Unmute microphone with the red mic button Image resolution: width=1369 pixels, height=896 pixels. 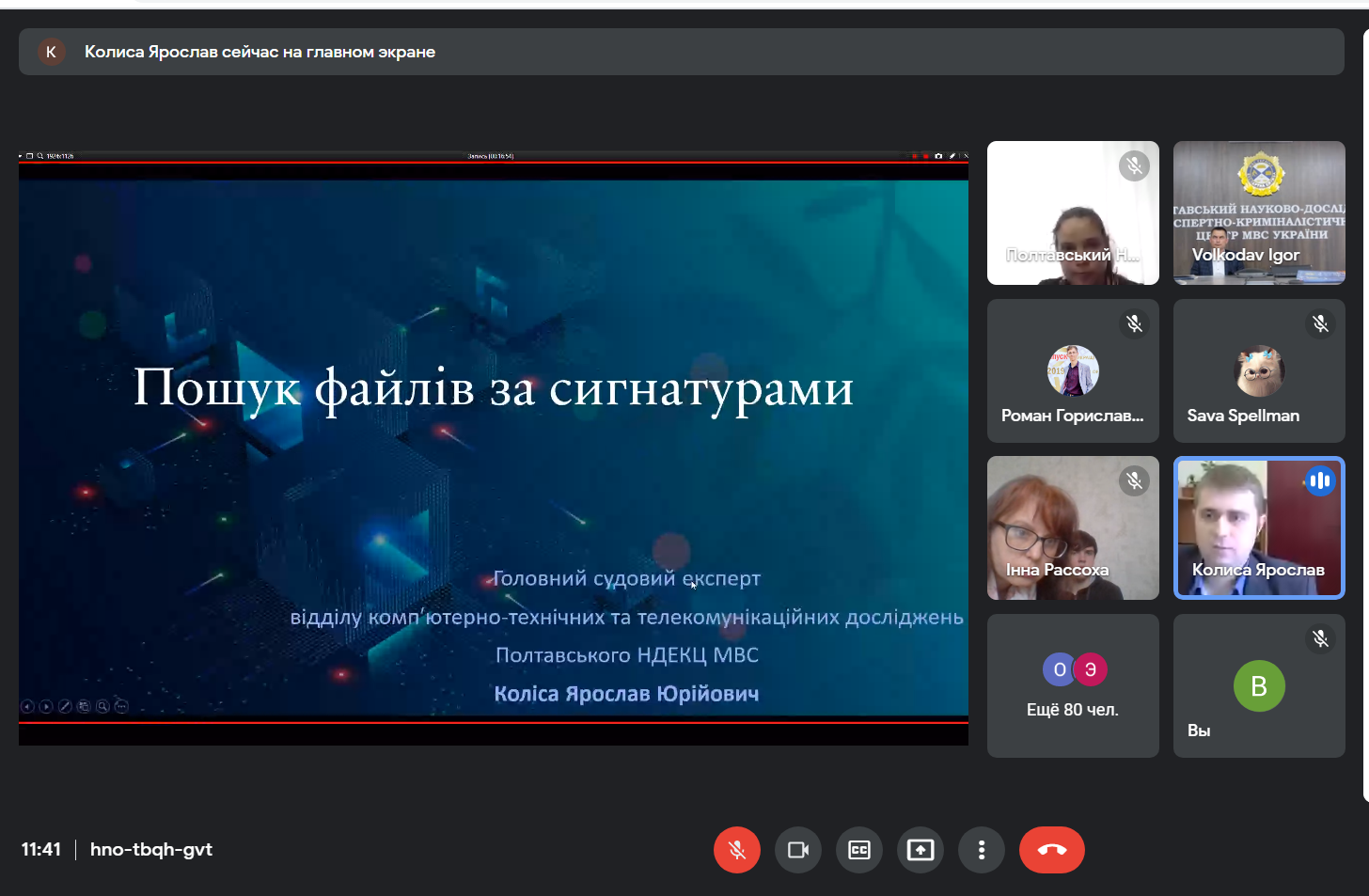pos(736,850)
